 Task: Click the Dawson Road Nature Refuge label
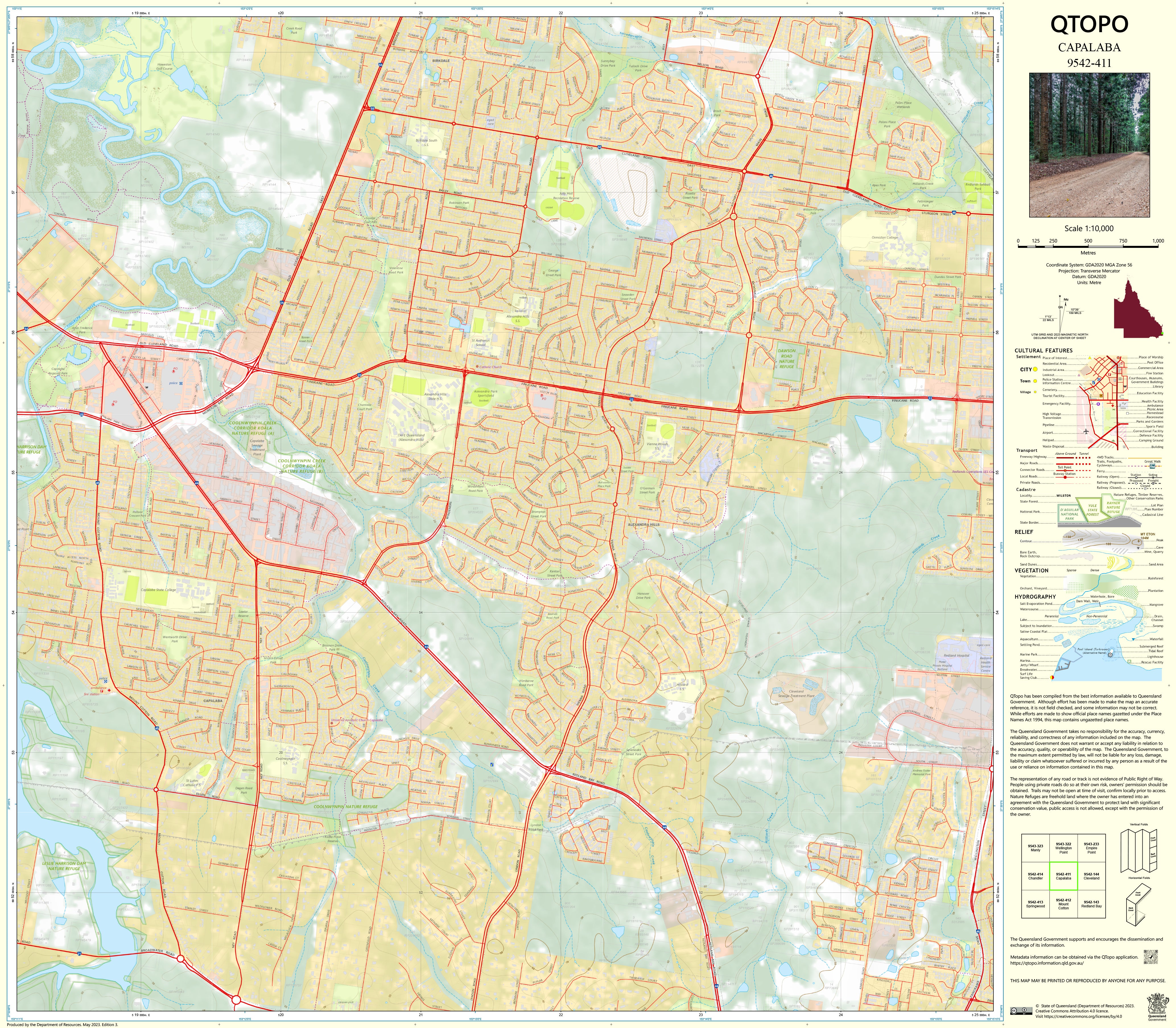tap(786, 359)
